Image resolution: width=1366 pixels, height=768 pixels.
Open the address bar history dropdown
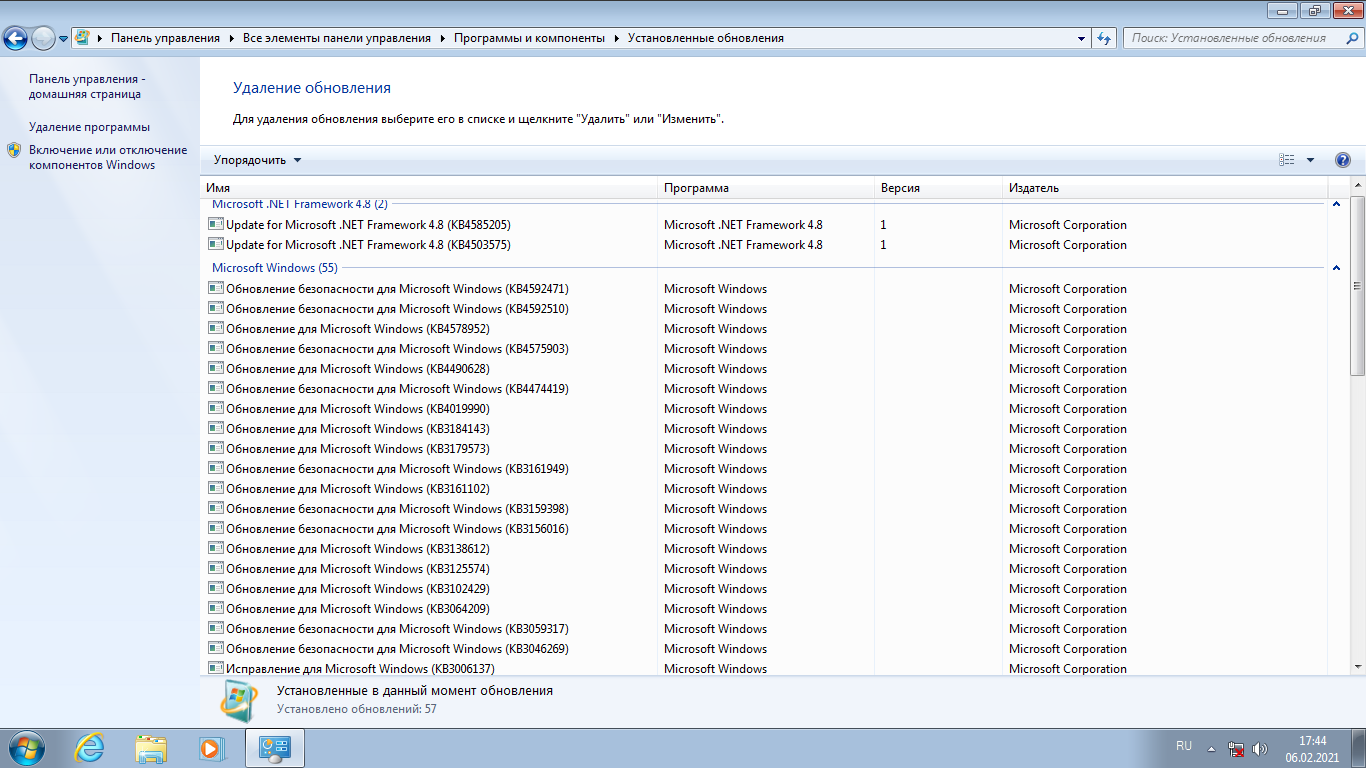pyautogui.click(x=1082, y=38)
